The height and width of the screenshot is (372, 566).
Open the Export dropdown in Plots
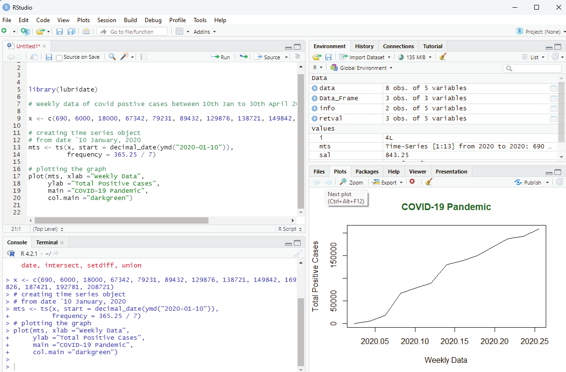click(388, 182)
